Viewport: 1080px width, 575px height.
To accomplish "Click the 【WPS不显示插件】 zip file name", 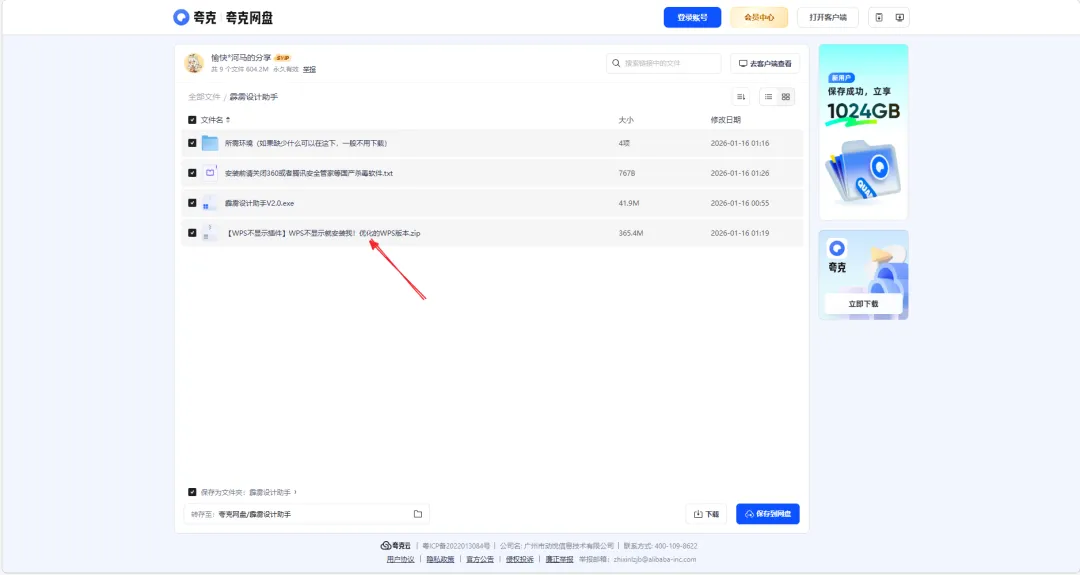I will click(322, 233).
